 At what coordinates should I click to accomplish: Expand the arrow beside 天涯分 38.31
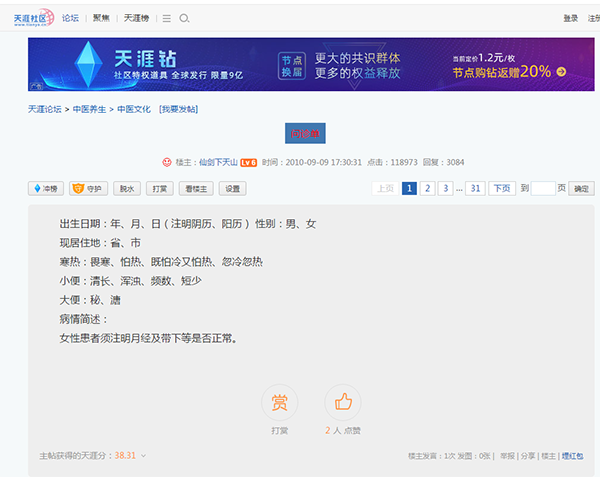[x=143, y=456]
